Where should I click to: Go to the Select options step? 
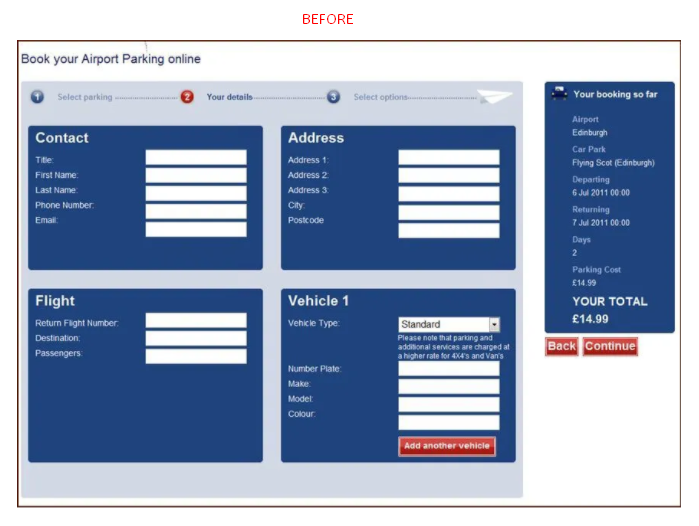(x=380, y=97)
